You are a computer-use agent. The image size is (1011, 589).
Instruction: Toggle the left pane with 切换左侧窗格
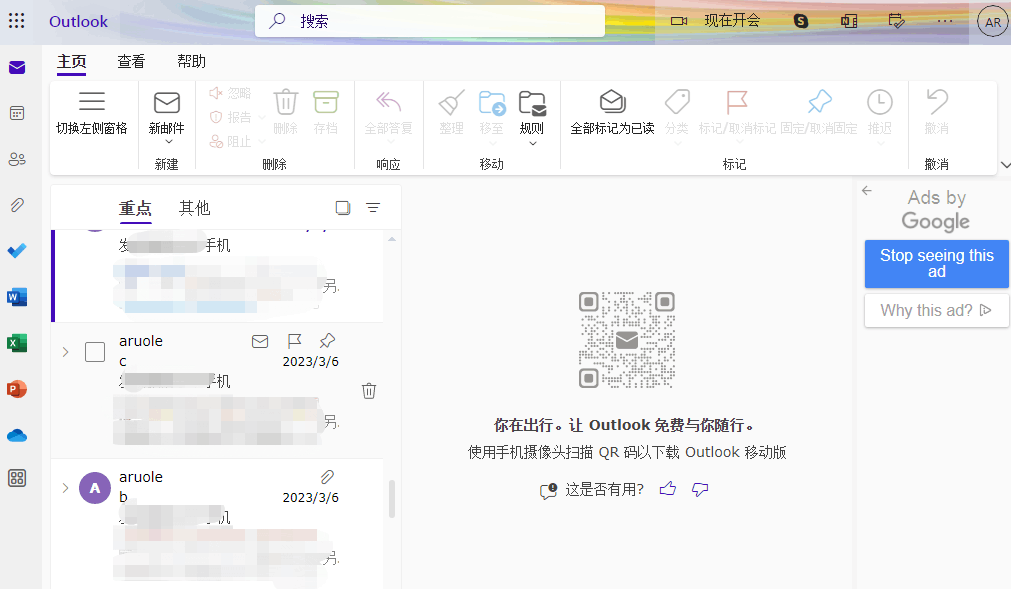coord(92,113)
